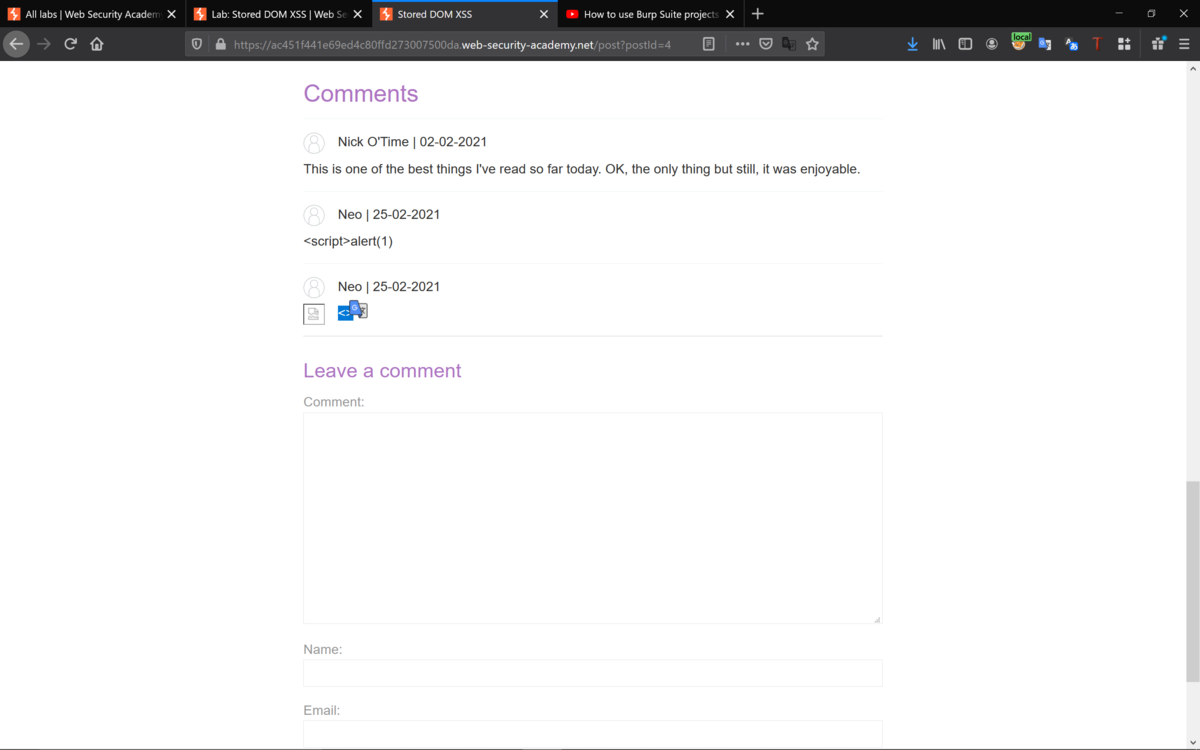Focus the Name input field

(x=592, y=673)
